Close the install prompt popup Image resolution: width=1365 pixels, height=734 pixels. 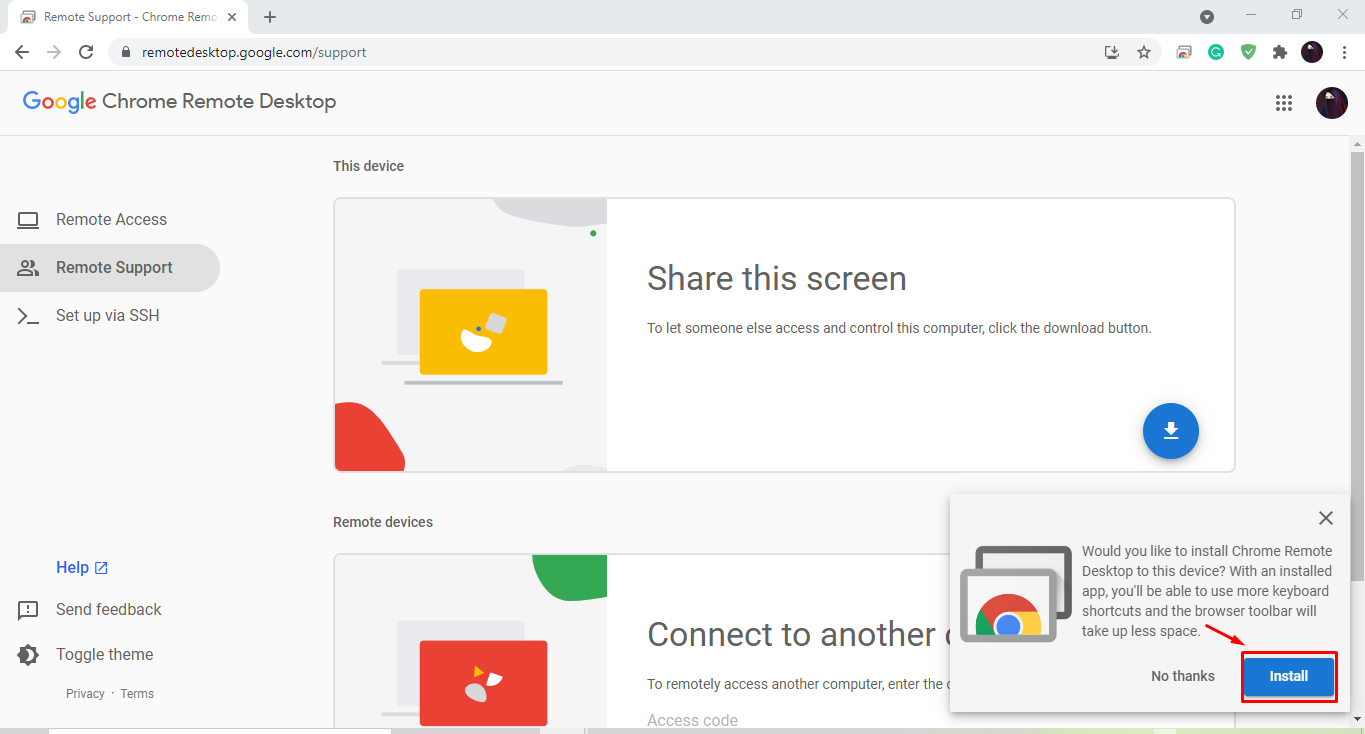click(1326, 518)
